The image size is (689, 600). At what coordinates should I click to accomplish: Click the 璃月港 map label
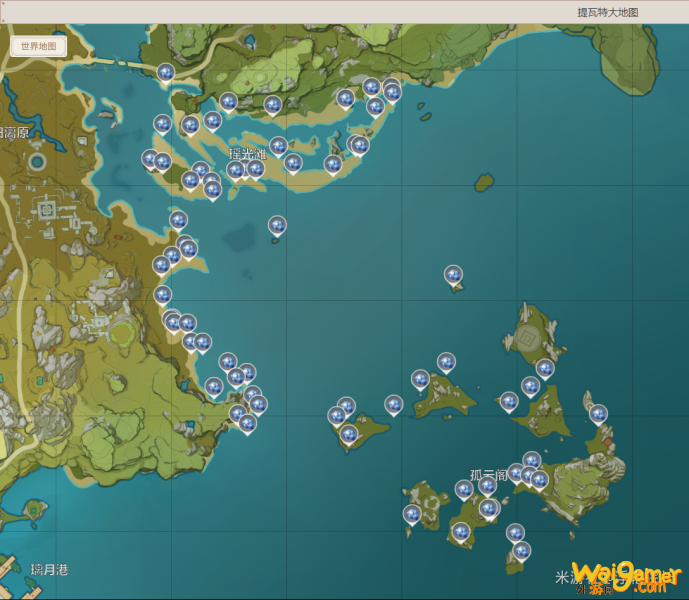49,570
